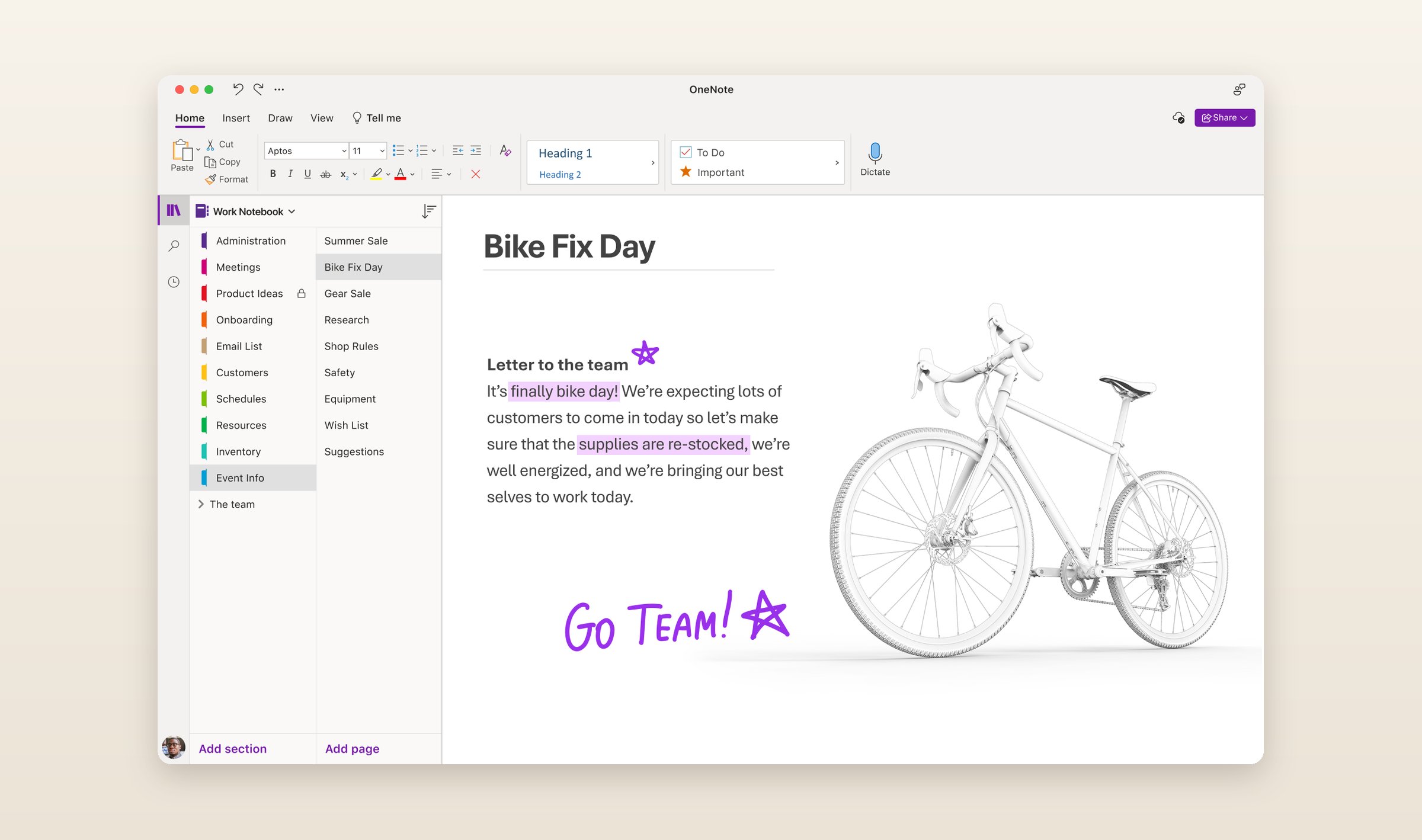Open the bullet list dropdown arrow
Screen dimensions: 1422x840
click(410, 151)
